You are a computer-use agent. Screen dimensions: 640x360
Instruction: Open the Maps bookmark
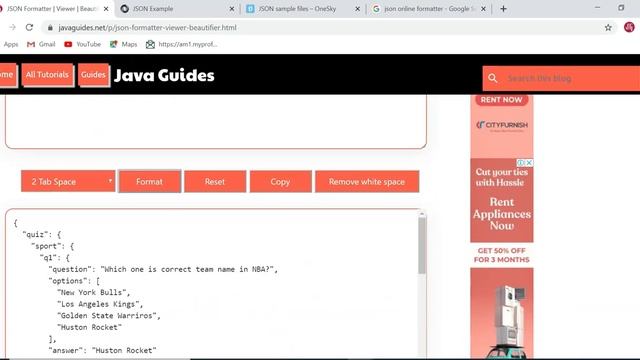[x=123, y=44]
